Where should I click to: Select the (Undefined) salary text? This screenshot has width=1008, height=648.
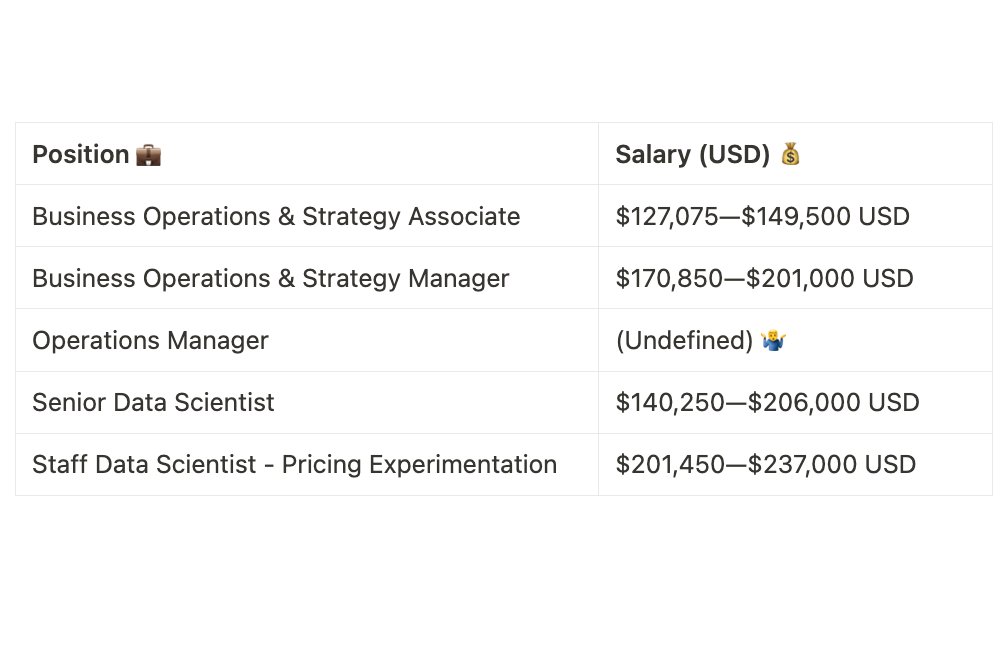pos(684,341)
